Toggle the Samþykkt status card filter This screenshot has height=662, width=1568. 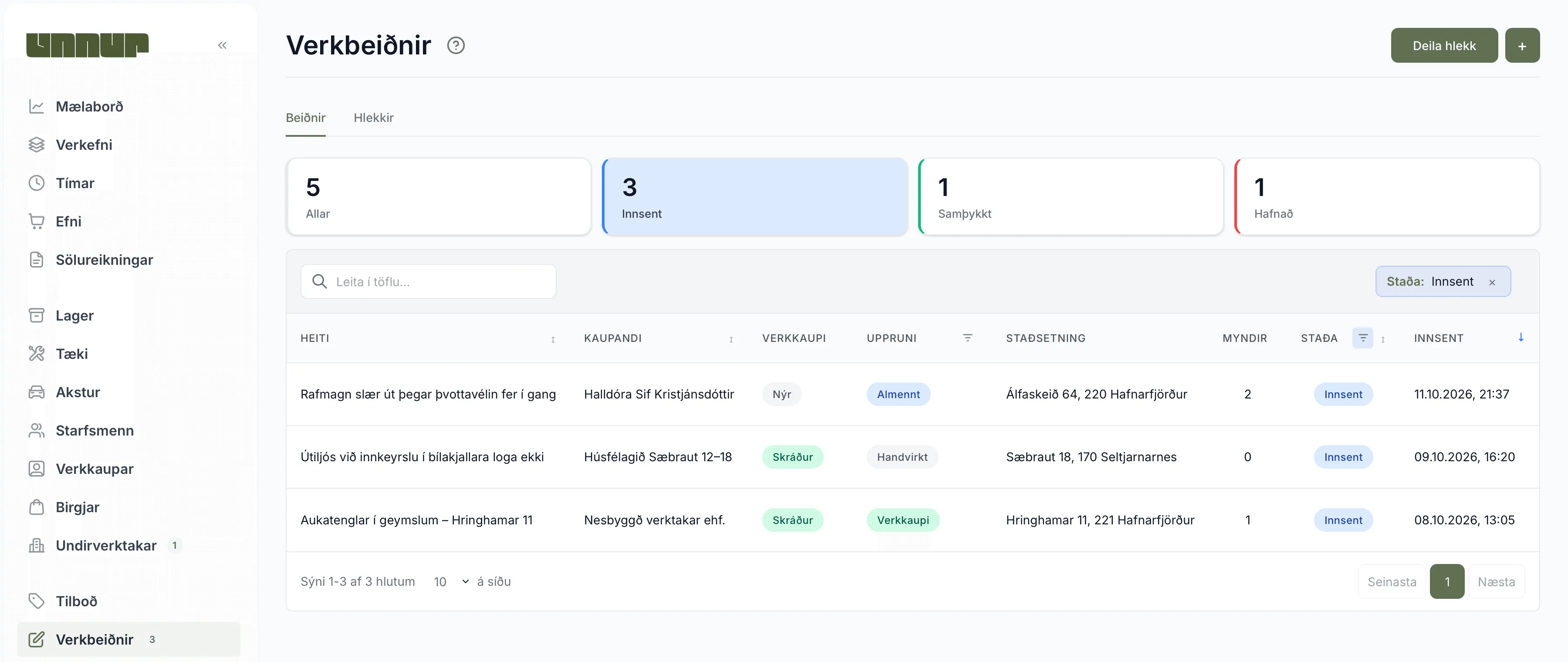(1071, 196)
